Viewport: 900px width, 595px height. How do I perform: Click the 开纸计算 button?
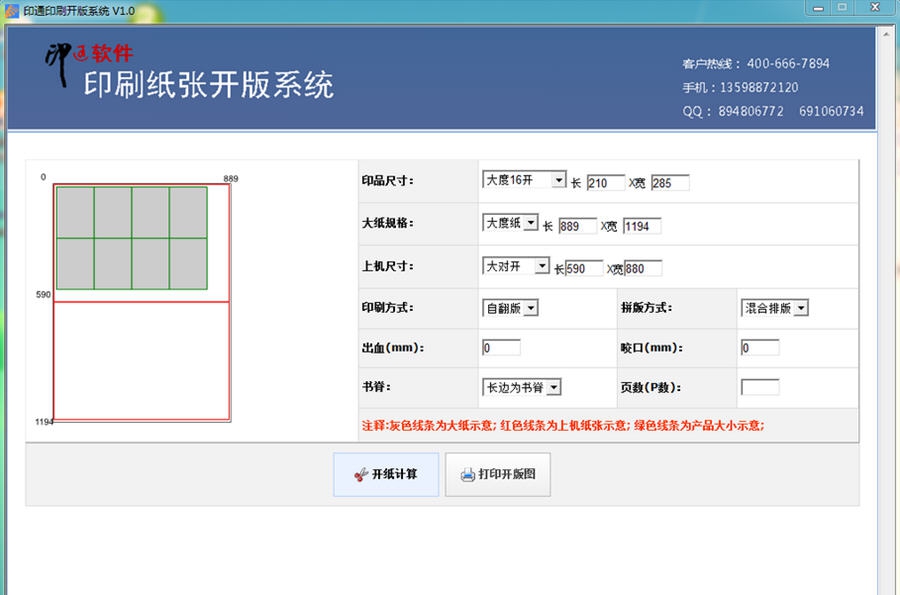point(386,474)
